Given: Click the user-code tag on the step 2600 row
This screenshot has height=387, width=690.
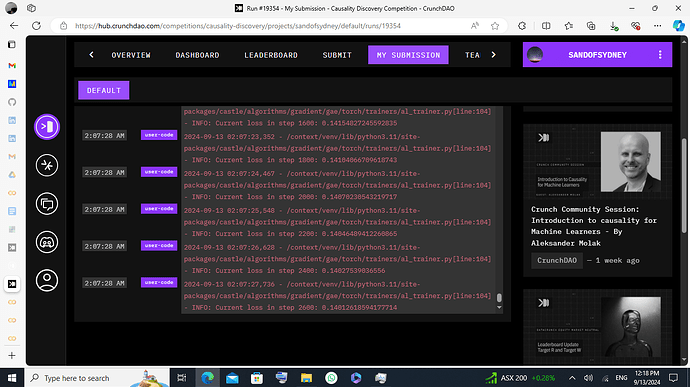Looking at the screenshot, I should pyautogui.click(x=159, y=282).
